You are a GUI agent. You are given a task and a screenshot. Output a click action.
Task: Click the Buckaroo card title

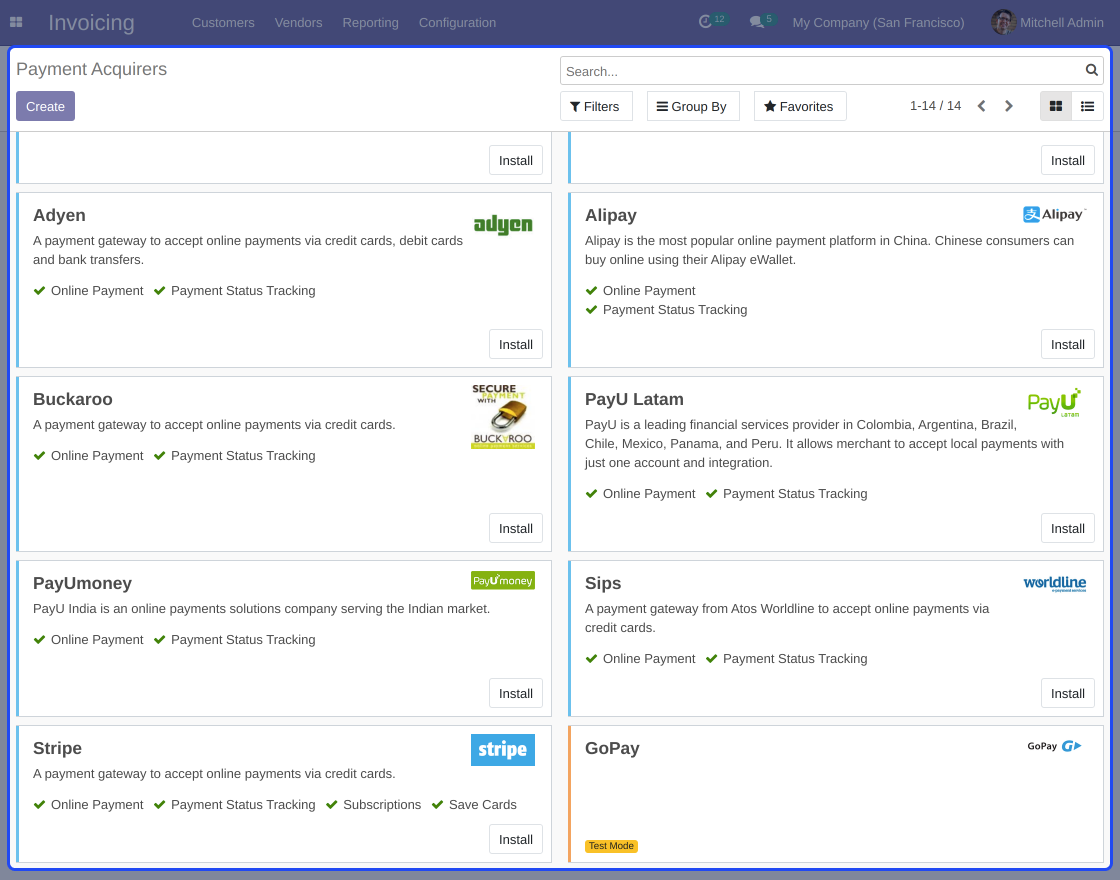73,399
